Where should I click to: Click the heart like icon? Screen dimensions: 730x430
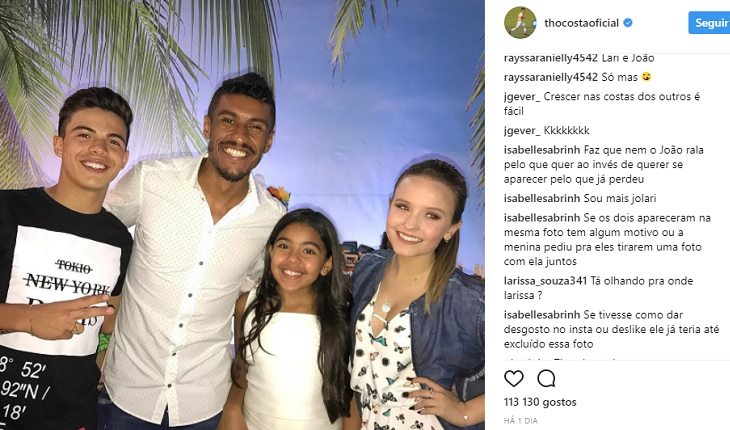(x=514, y=379)
